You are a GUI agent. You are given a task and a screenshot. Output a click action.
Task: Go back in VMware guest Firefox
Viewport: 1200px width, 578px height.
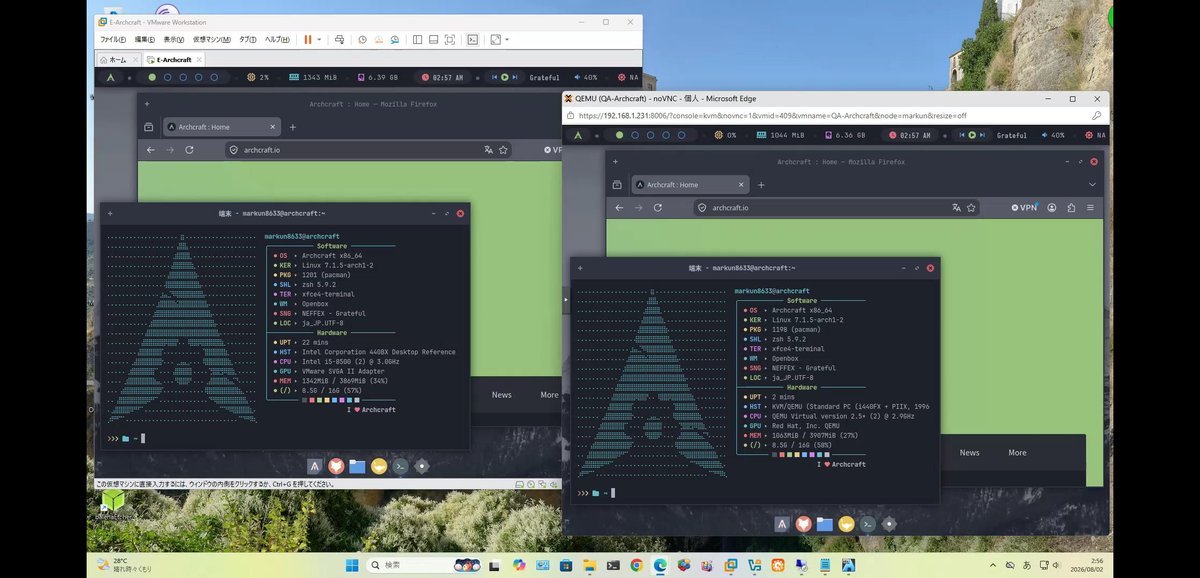coord(151,150)
